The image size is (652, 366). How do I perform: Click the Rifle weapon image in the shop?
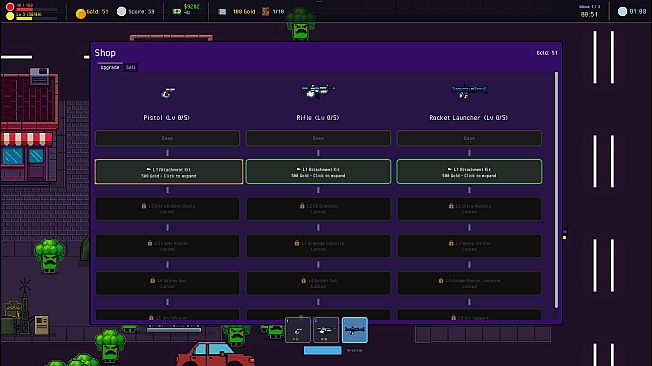click(318, 91)
